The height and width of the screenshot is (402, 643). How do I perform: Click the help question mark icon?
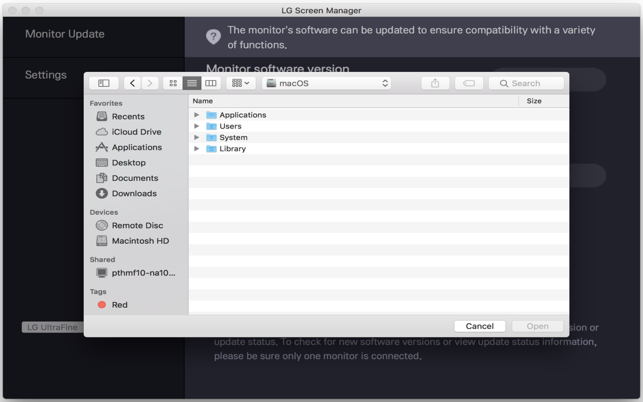(x=213, y=37)
